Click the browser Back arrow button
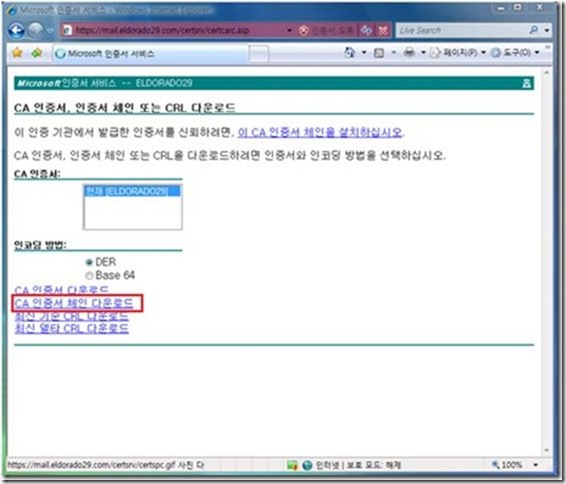This screenshot has width=566, height=484. click(16, 30)
